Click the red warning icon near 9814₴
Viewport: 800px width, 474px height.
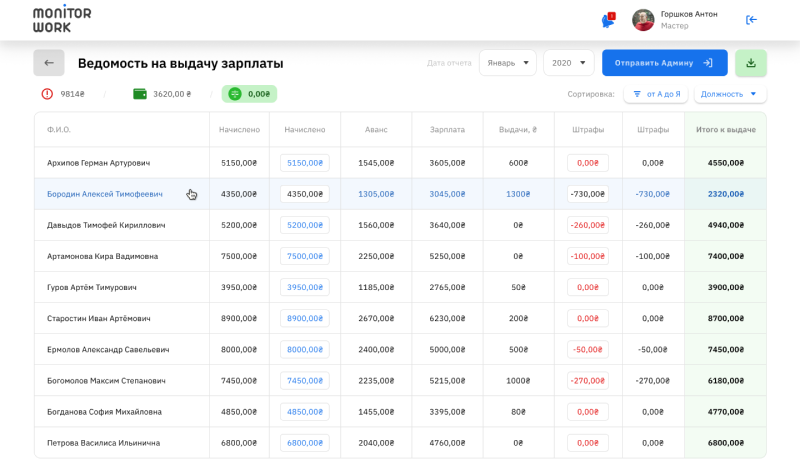point(47,94)
